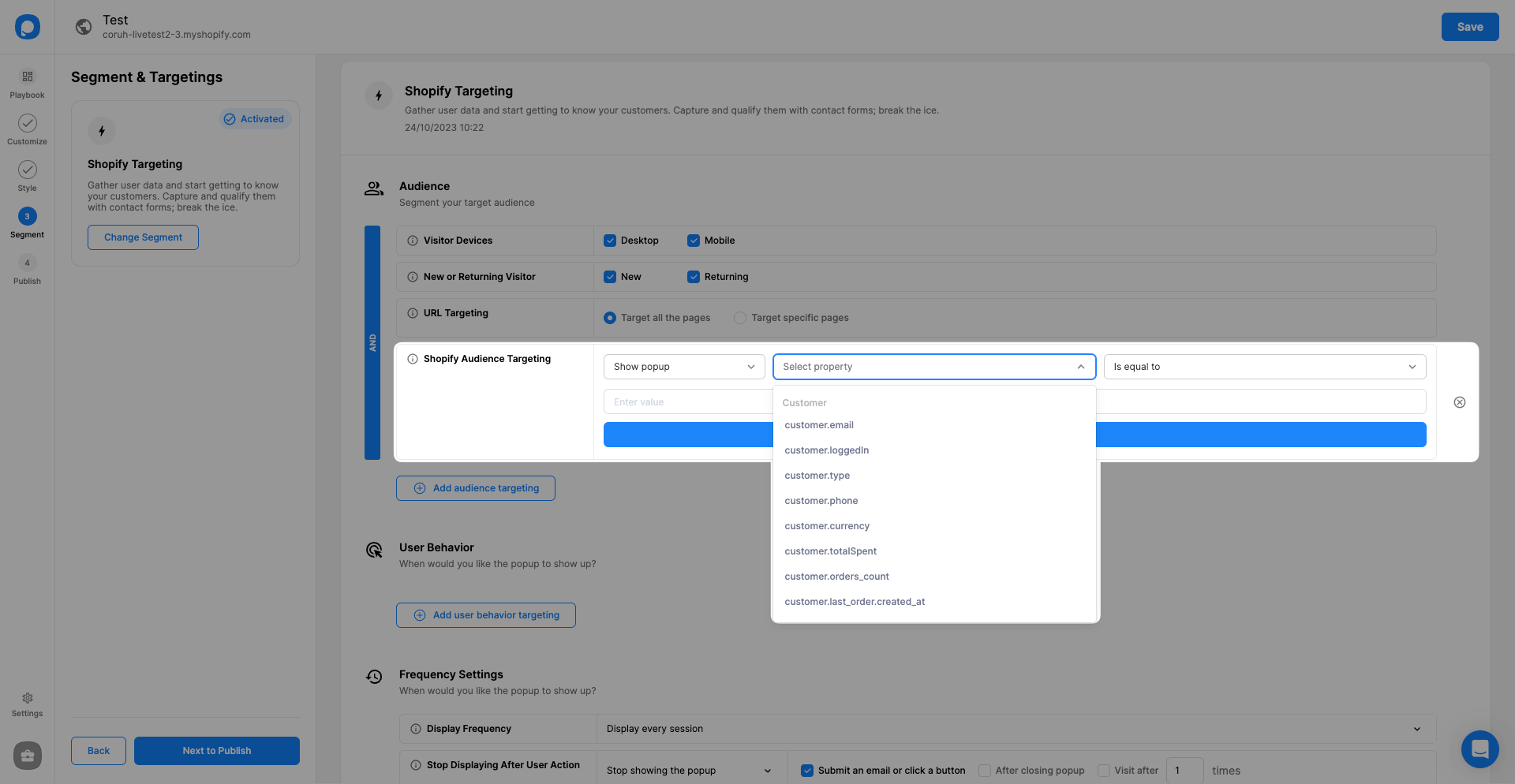Open the Is equal to operator dropdown

point(1264,367)
